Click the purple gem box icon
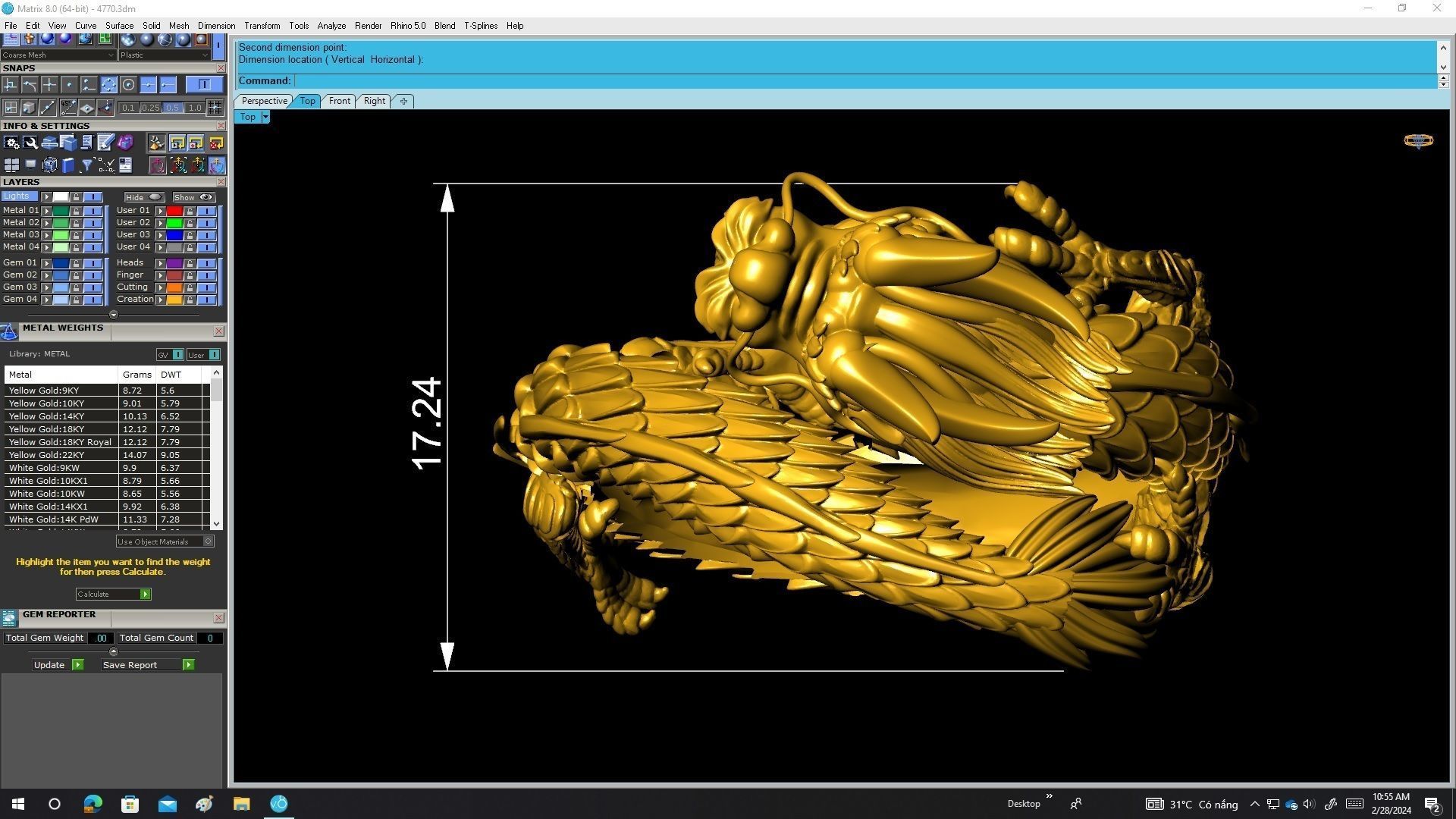 pos(126,143)
